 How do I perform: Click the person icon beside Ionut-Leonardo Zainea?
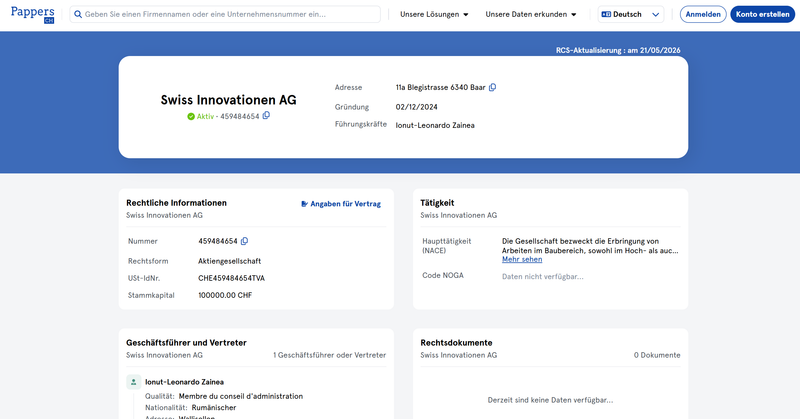point(134,382)
